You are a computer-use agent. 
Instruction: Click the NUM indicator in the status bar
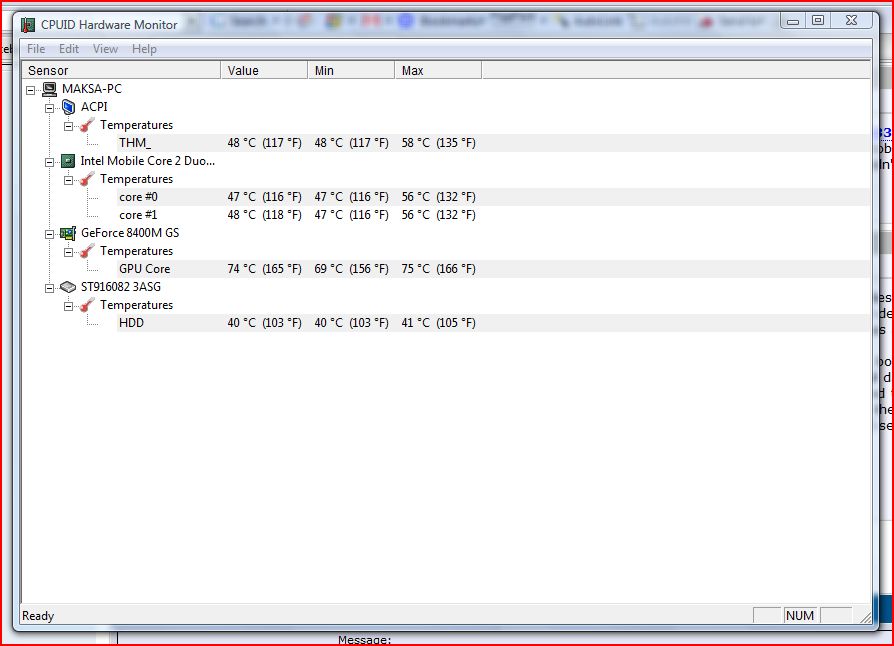coord(800,616)
